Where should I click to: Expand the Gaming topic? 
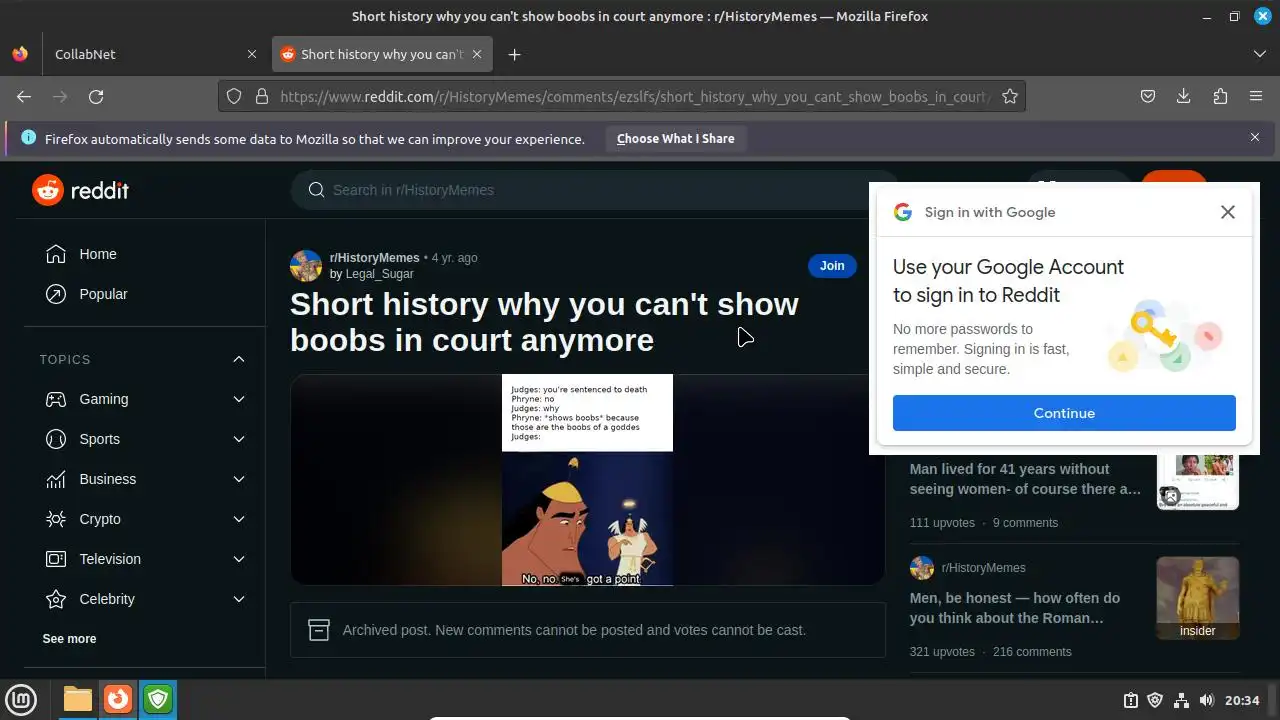[x=239, y=399]
